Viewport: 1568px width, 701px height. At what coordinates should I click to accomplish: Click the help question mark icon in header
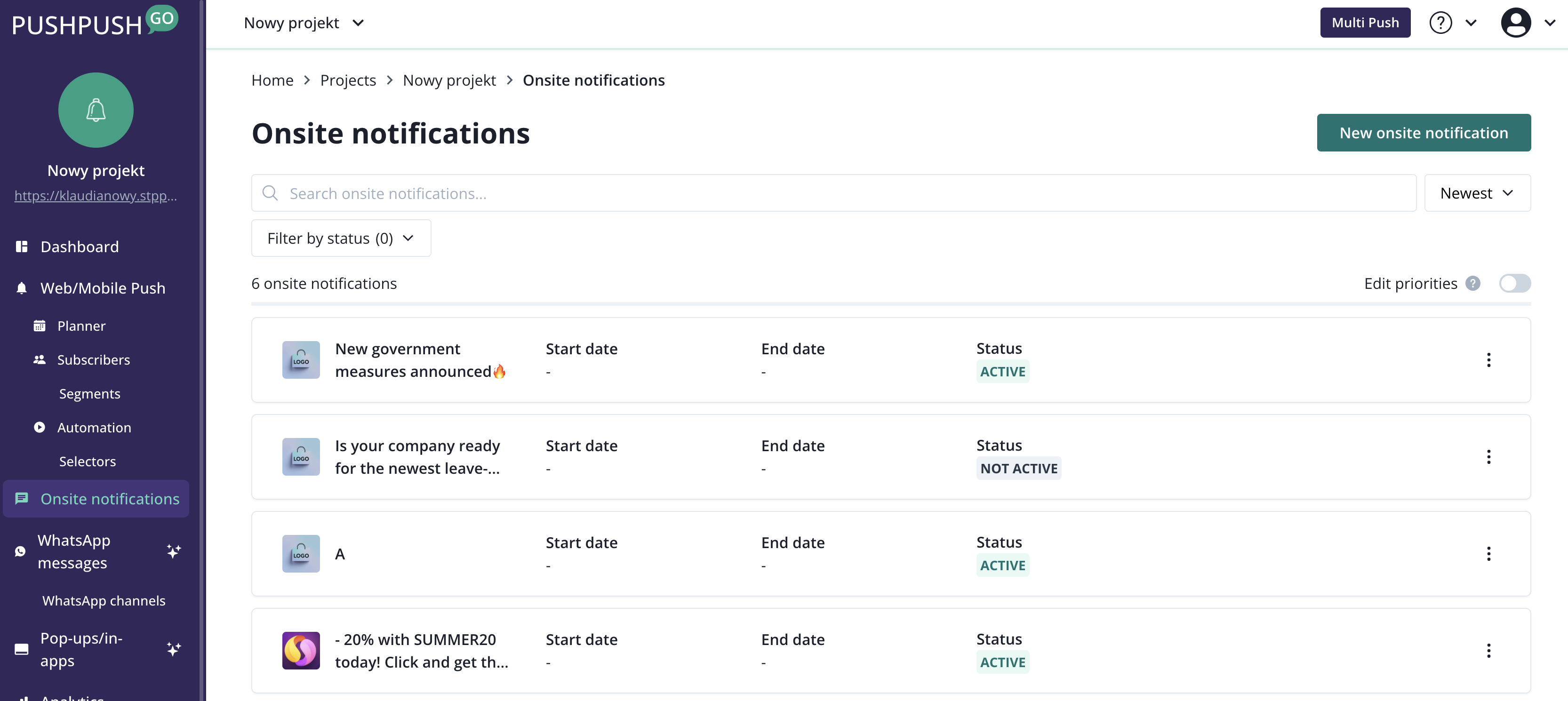pos(1440,23)
